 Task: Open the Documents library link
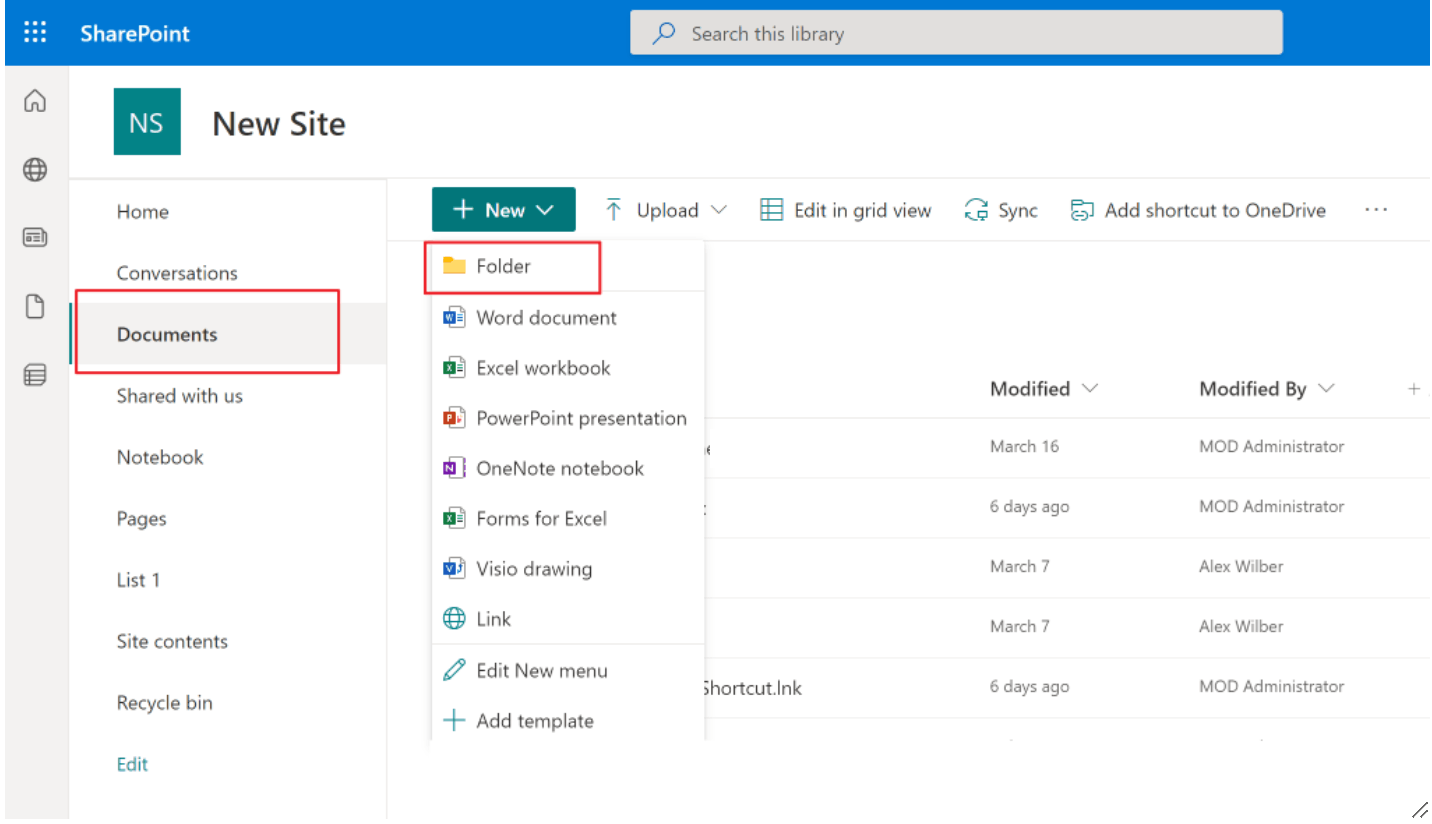(x=166, y=334)
